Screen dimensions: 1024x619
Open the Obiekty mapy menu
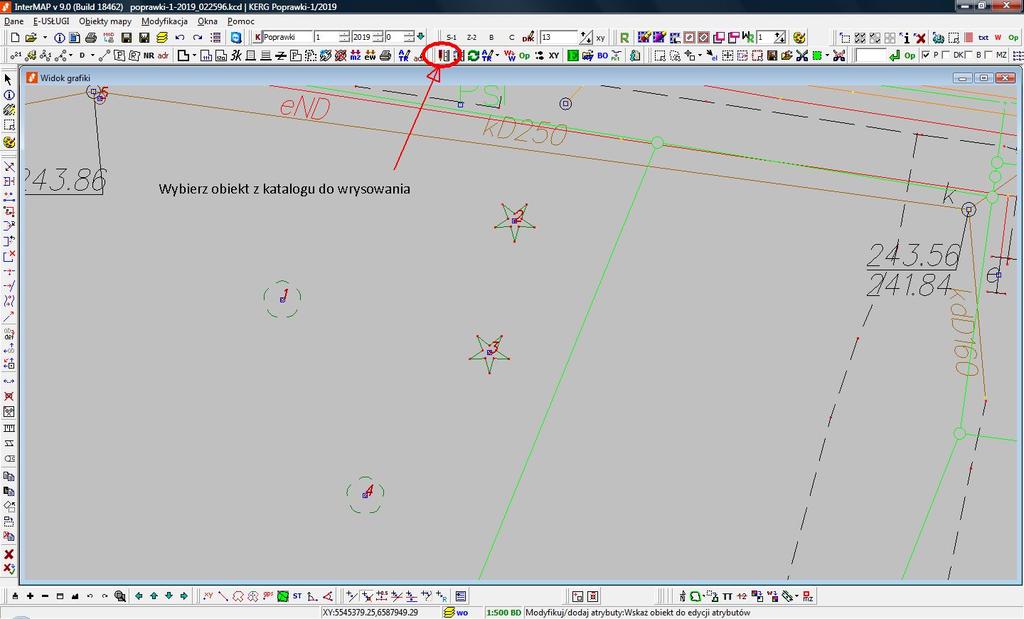105,21
